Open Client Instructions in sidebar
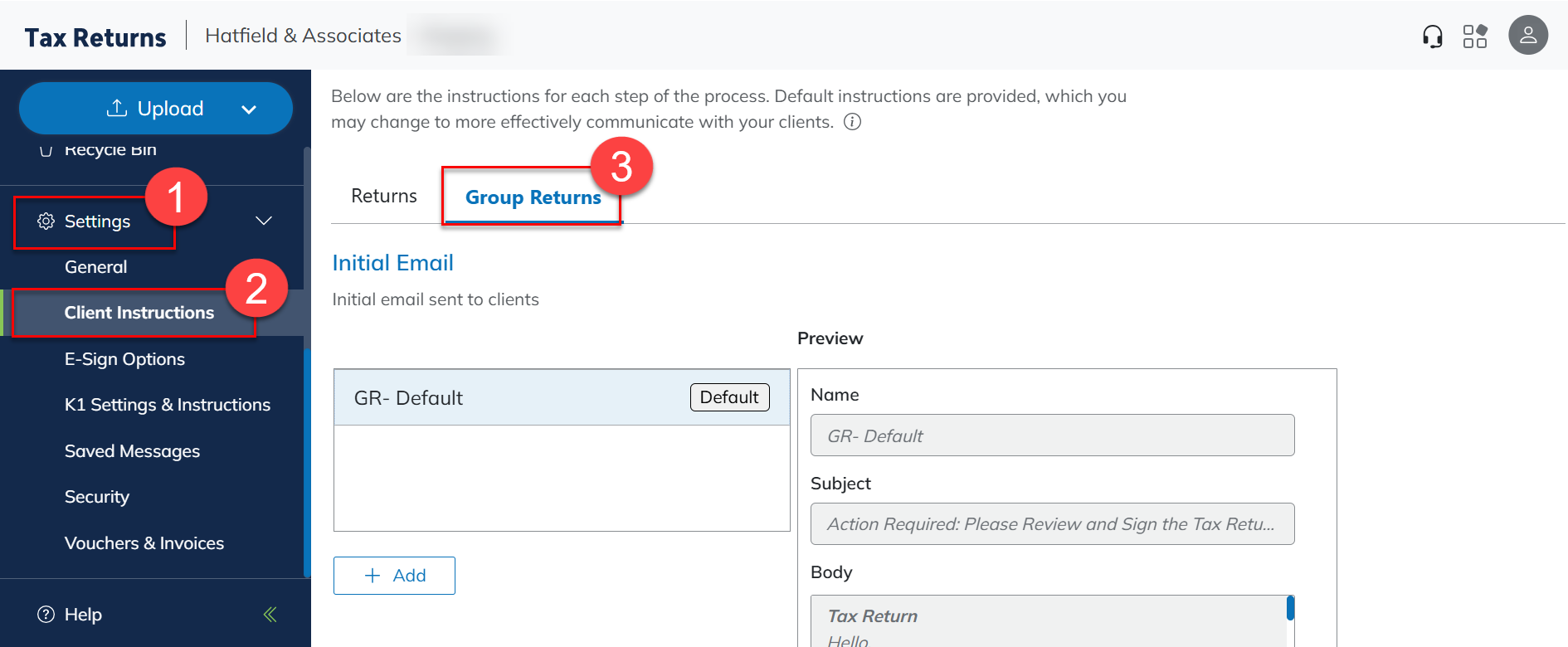Viewport: 1568px width, 647px height. (x=139, y=313)
